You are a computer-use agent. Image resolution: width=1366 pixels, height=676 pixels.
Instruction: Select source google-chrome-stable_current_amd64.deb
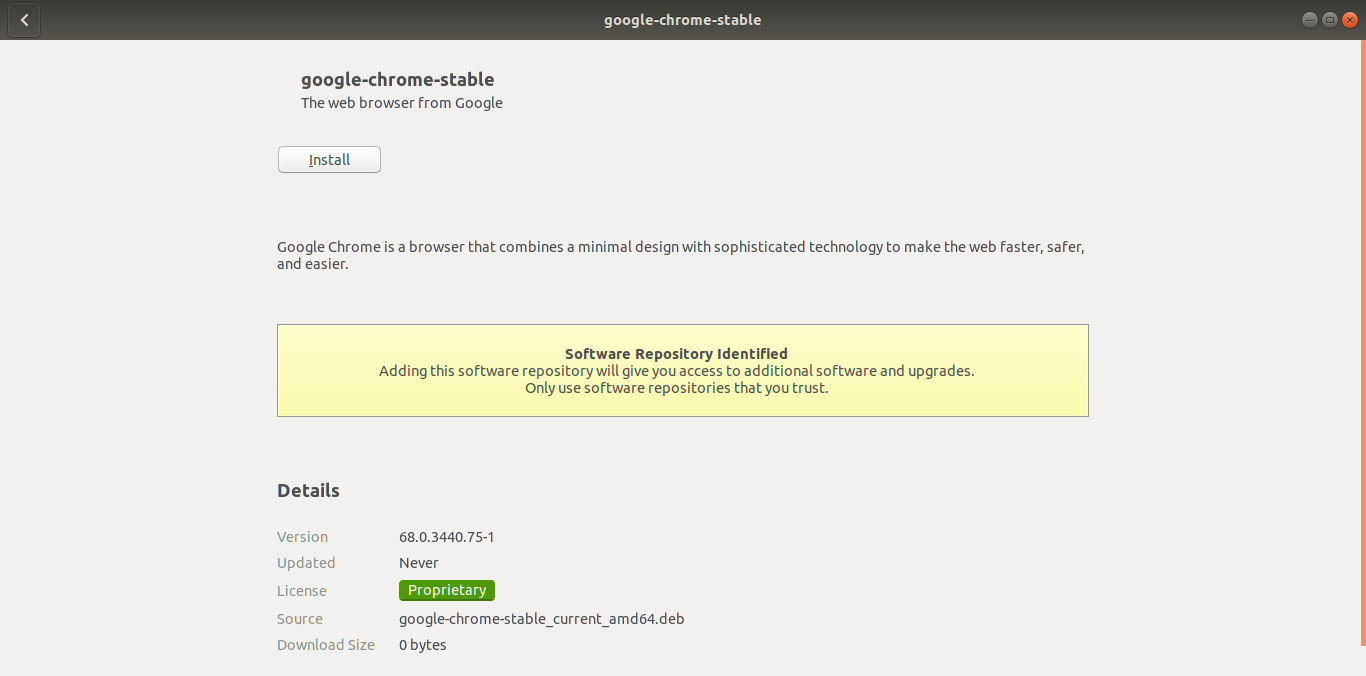(x=542, y=619)
